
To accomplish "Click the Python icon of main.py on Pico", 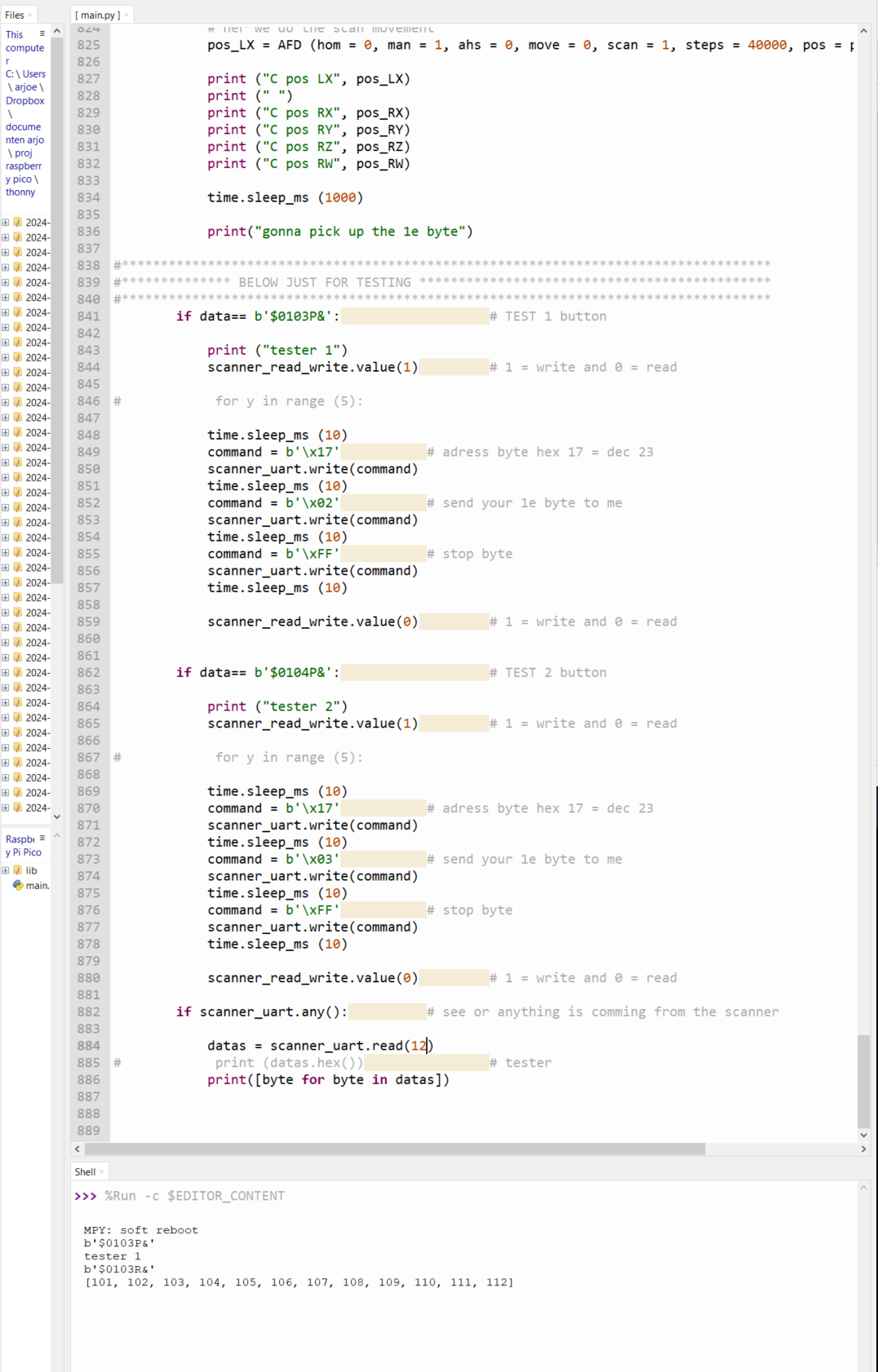I will [18, 885].
